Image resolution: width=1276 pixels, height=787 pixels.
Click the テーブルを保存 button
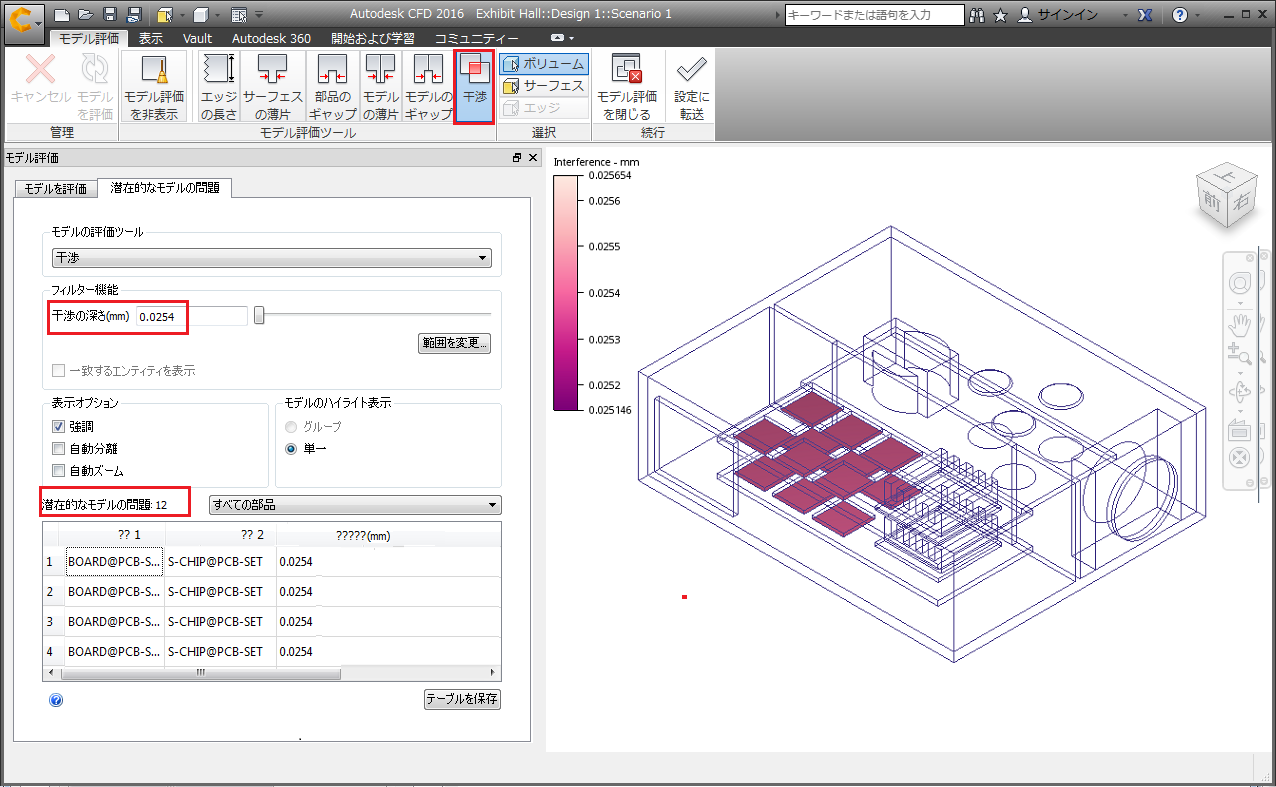click(462, 698)
